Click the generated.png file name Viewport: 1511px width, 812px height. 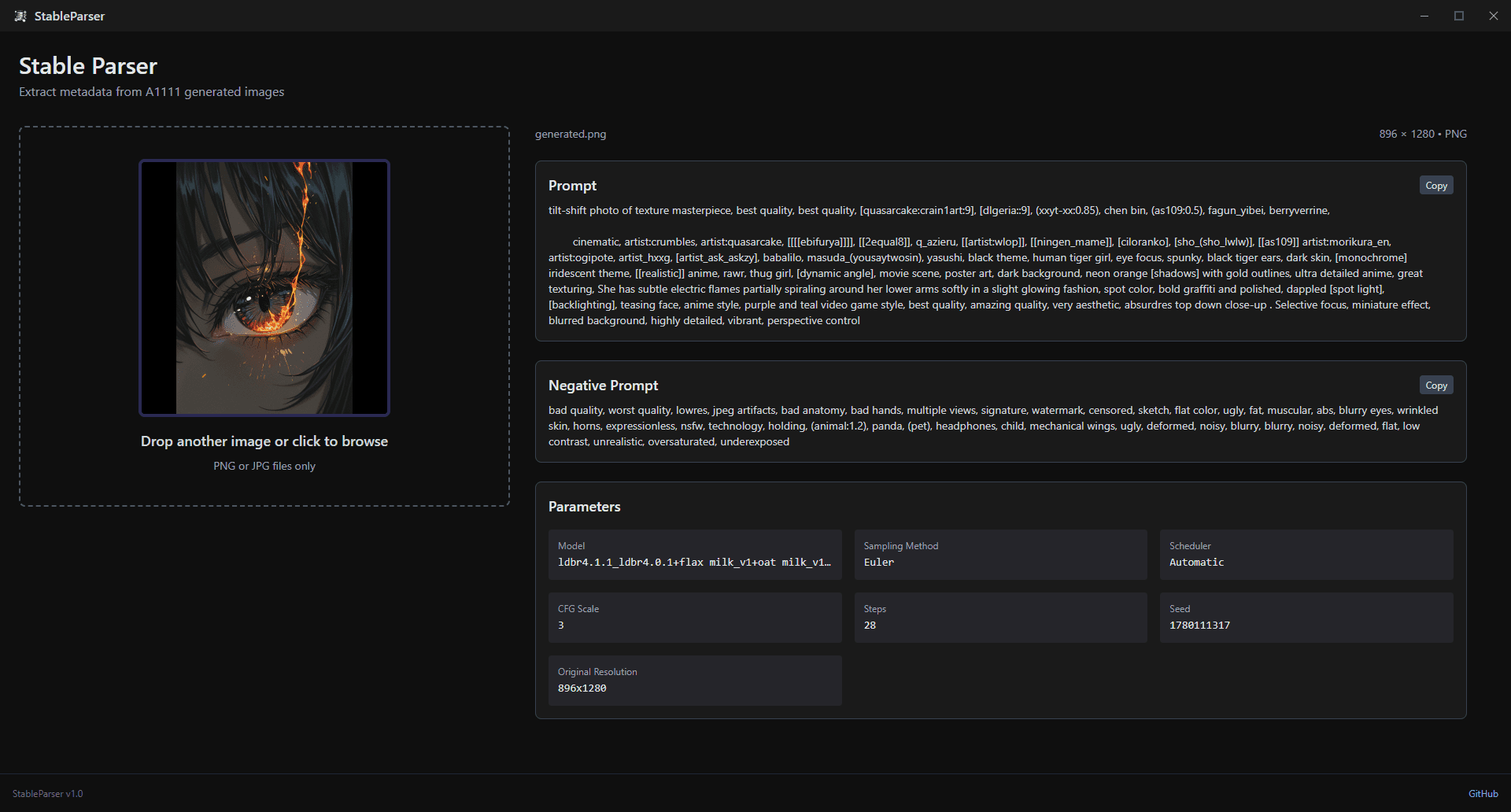[571, 135]
